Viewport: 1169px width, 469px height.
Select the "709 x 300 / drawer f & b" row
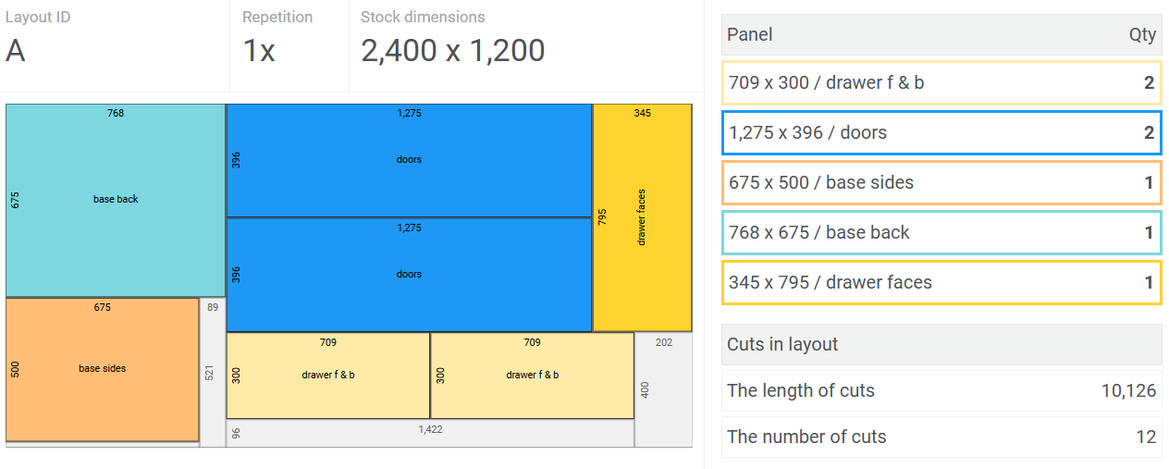[x=940, y=83]
